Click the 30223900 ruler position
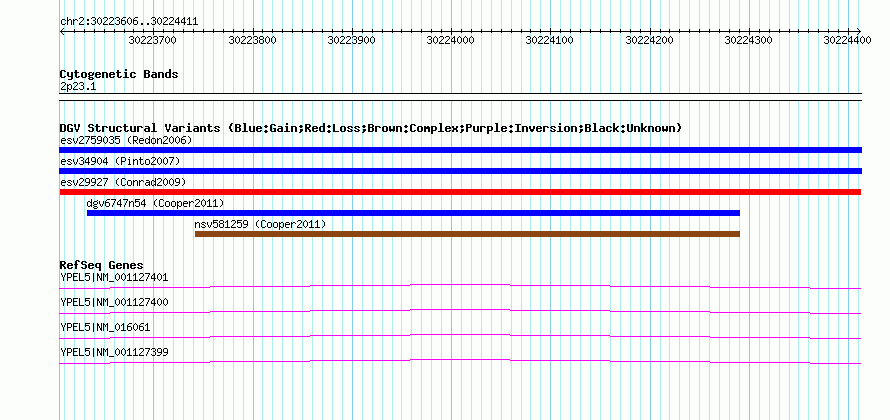 coord(351,40)
